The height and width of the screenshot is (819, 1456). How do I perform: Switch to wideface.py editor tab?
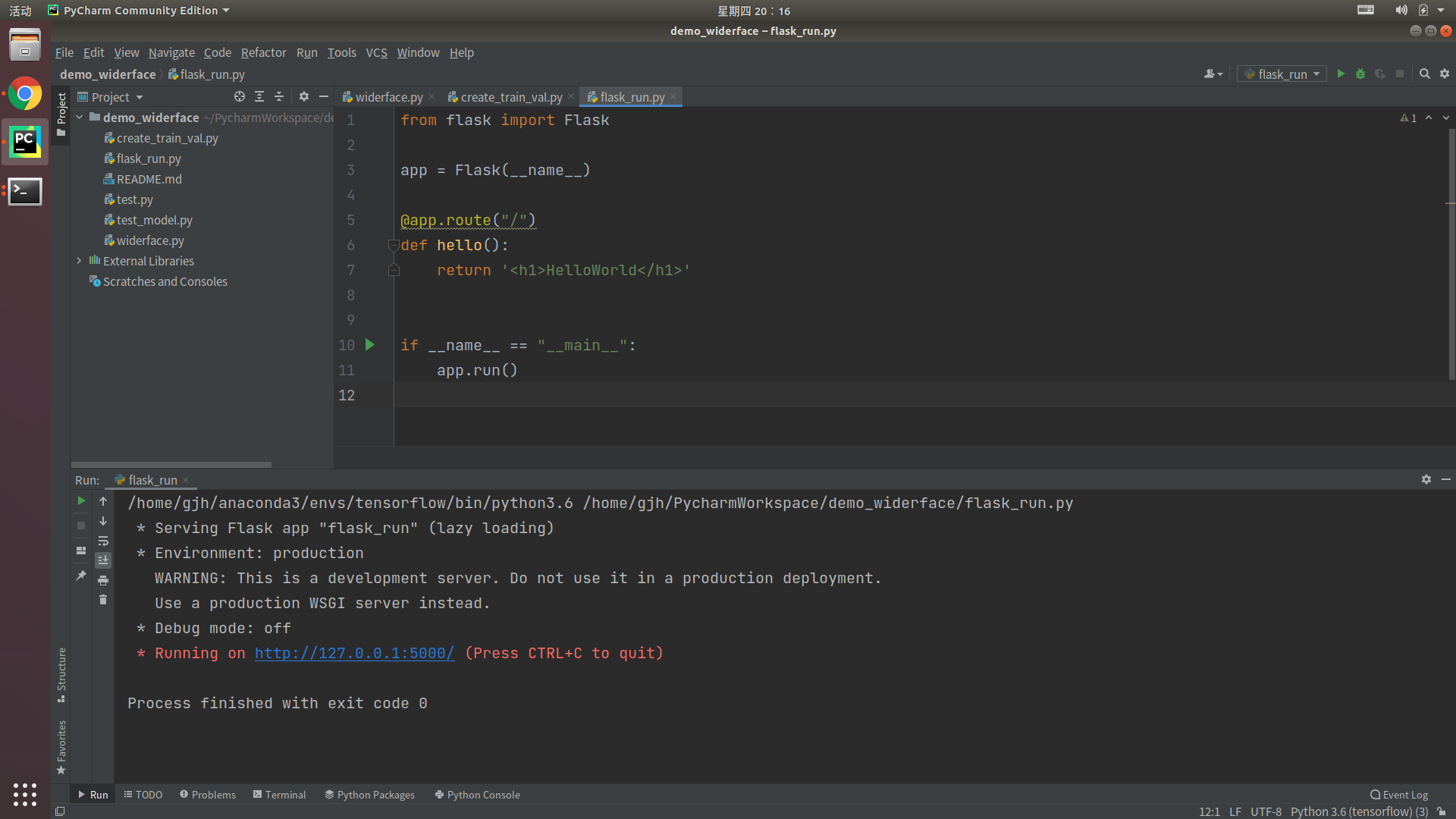pos(388,96)
